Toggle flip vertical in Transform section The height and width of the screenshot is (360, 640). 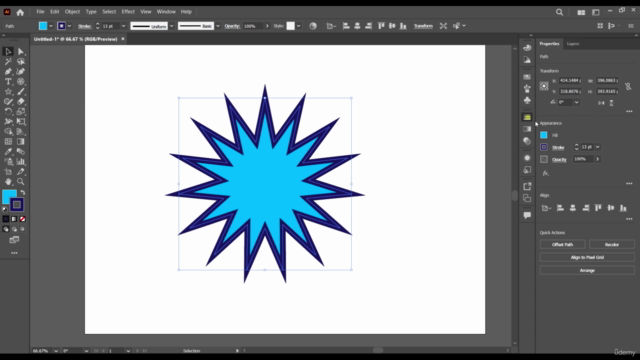pos(611,103)
